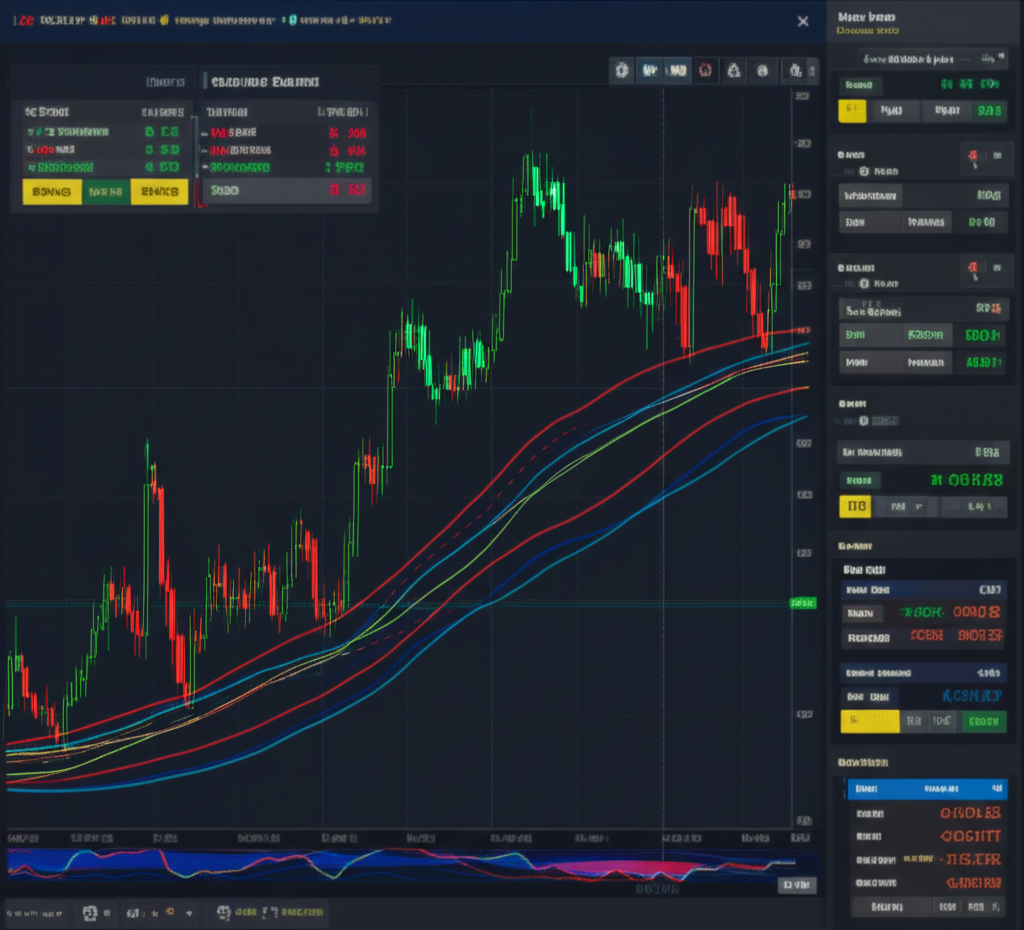Expand the dark bottom row of the top-left table
The width and height of the screenshot is (1024, 930).
coord(286,190)
